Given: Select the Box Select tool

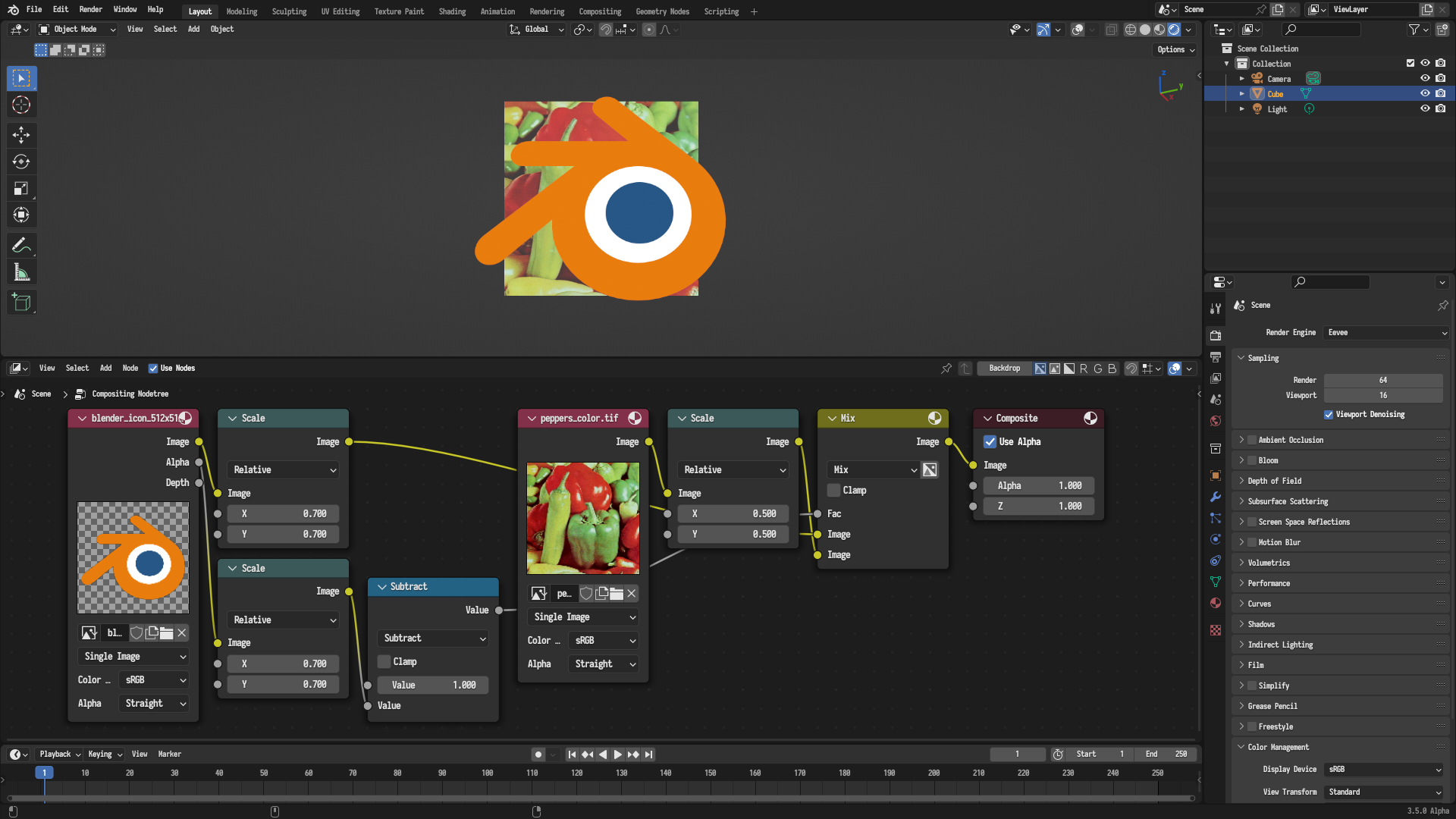Looking at the screenshot, I should (21, 78).
